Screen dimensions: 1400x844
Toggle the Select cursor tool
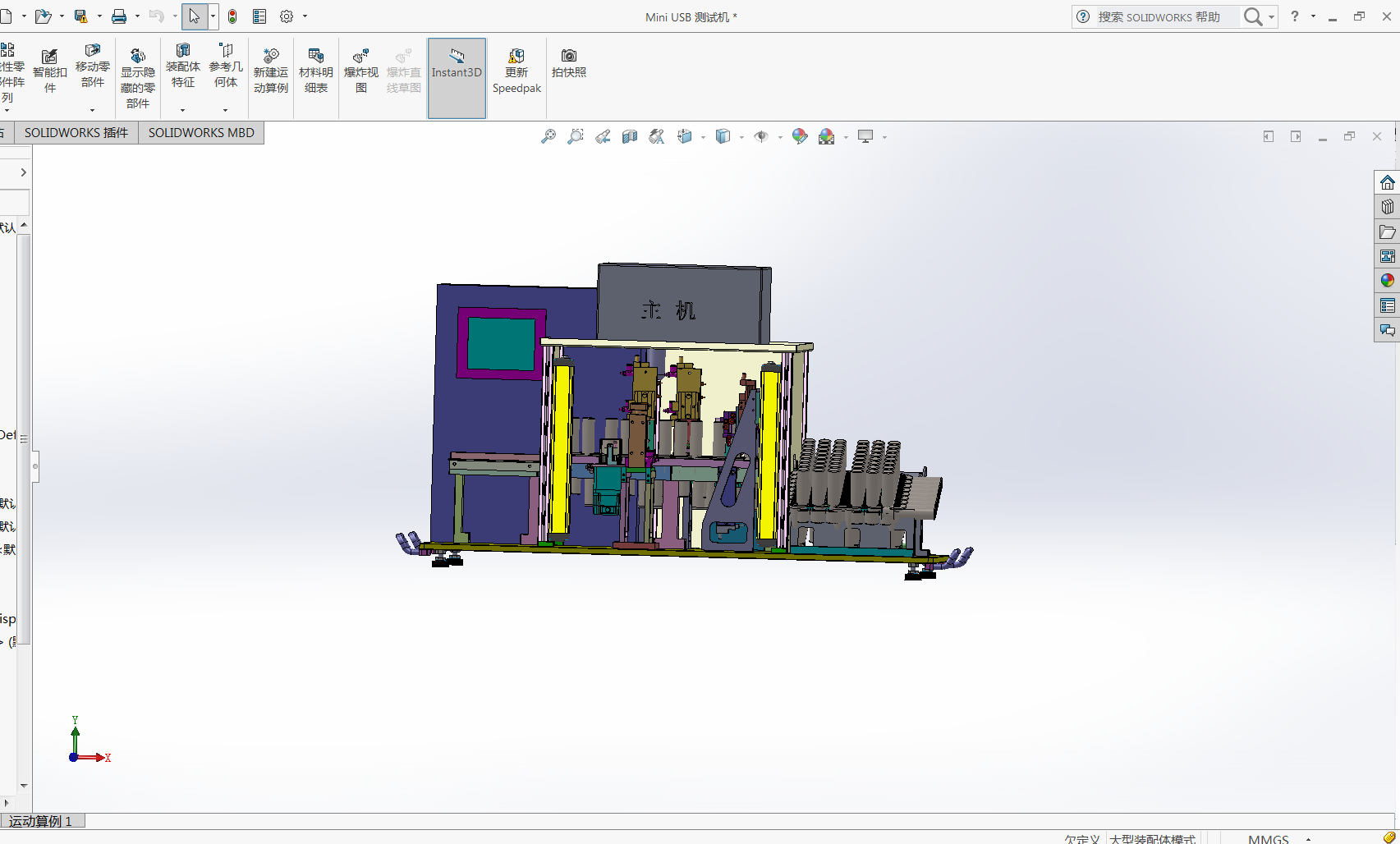click(x=194, y=16)
